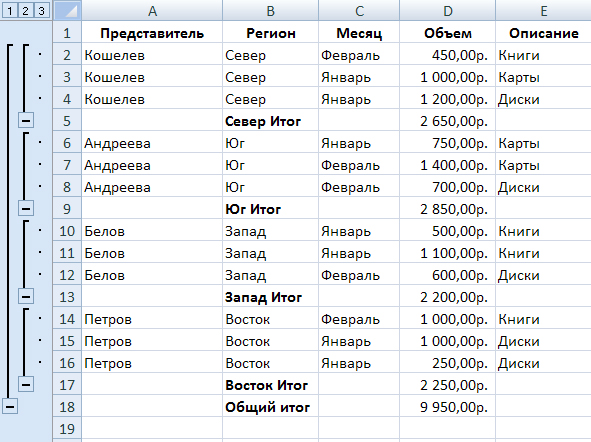591x442 pixels.
Task: Show outline level 3 details
Action: [41, 11]
